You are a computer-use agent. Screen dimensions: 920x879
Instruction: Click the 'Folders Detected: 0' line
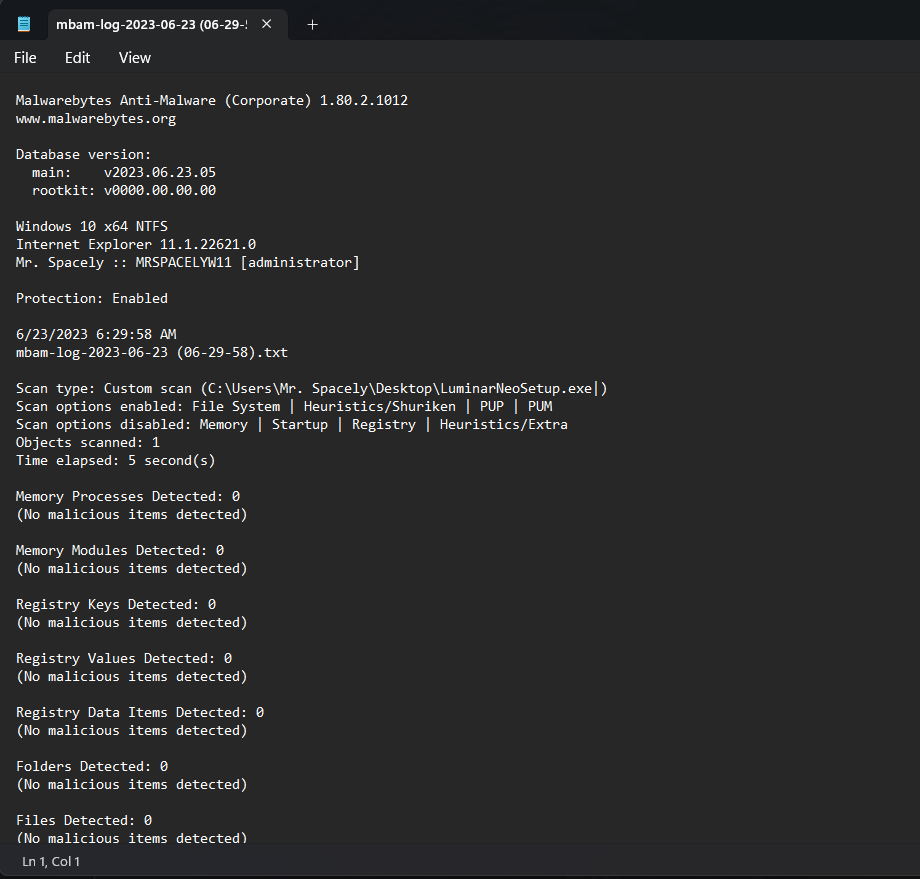(92, 766)
